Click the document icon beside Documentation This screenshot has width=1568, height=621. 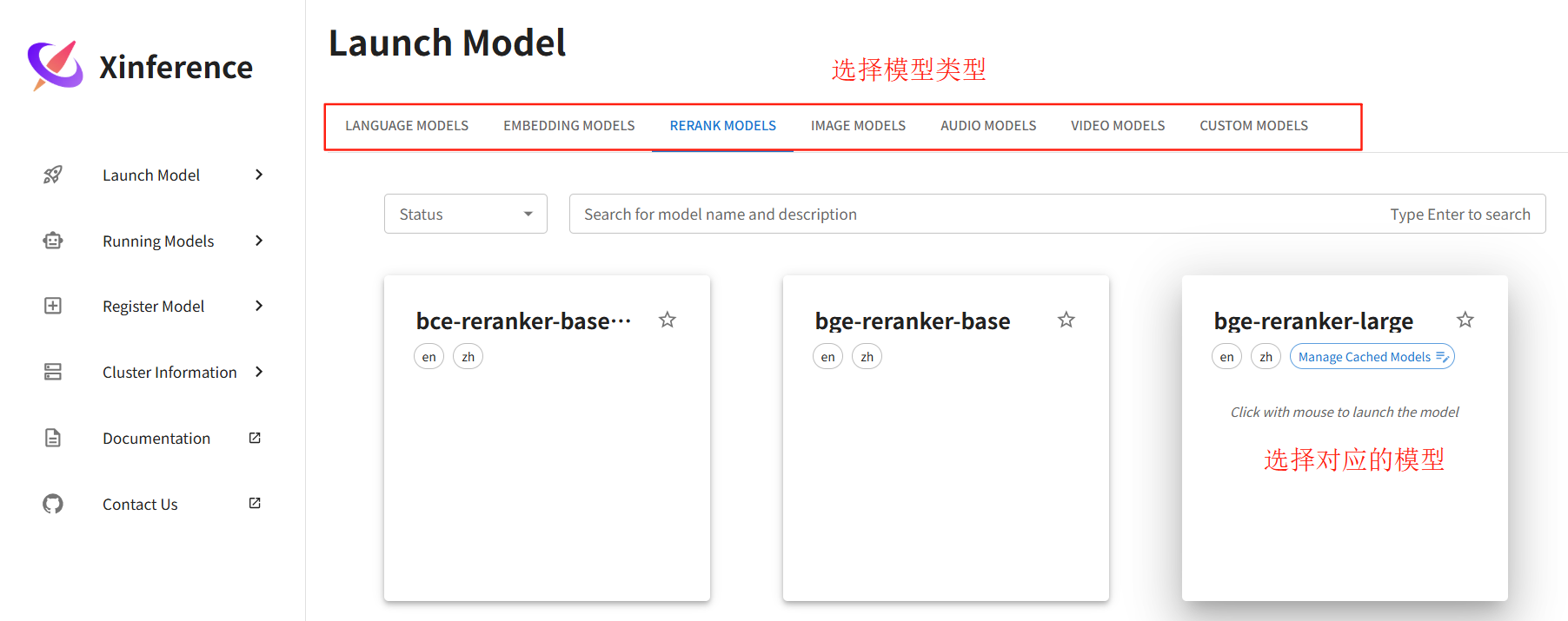point(53,438)
